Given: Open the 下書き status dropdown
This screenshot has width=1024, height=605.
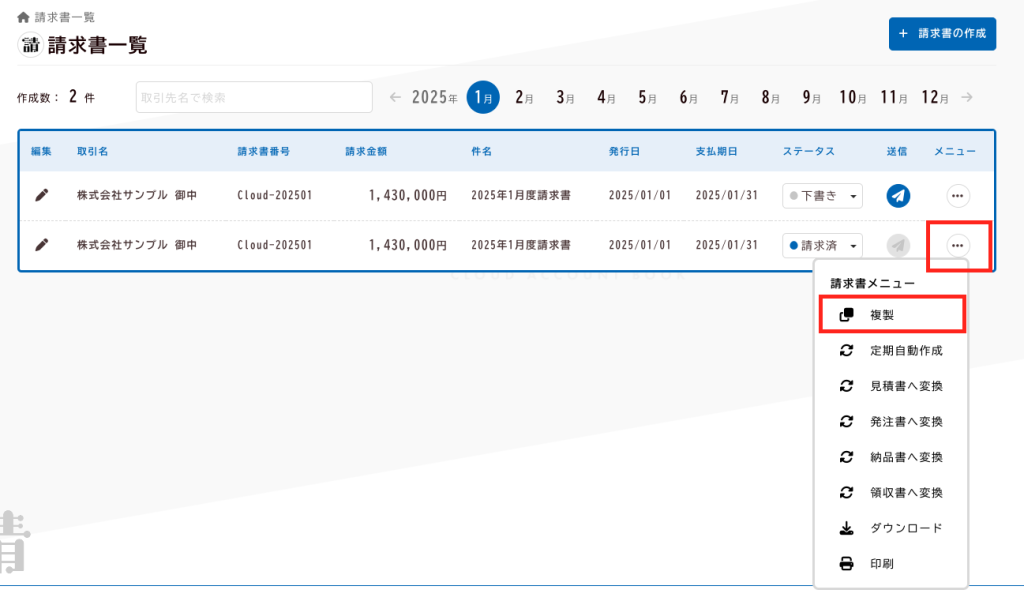Looking at the screenshot, I should click(822, 196).
